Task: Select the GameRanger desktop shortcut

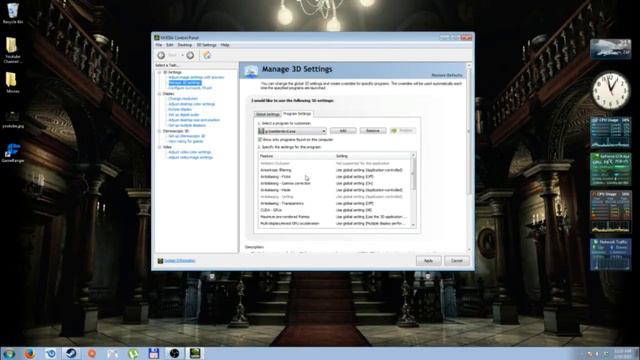Action: click(13, 153)
